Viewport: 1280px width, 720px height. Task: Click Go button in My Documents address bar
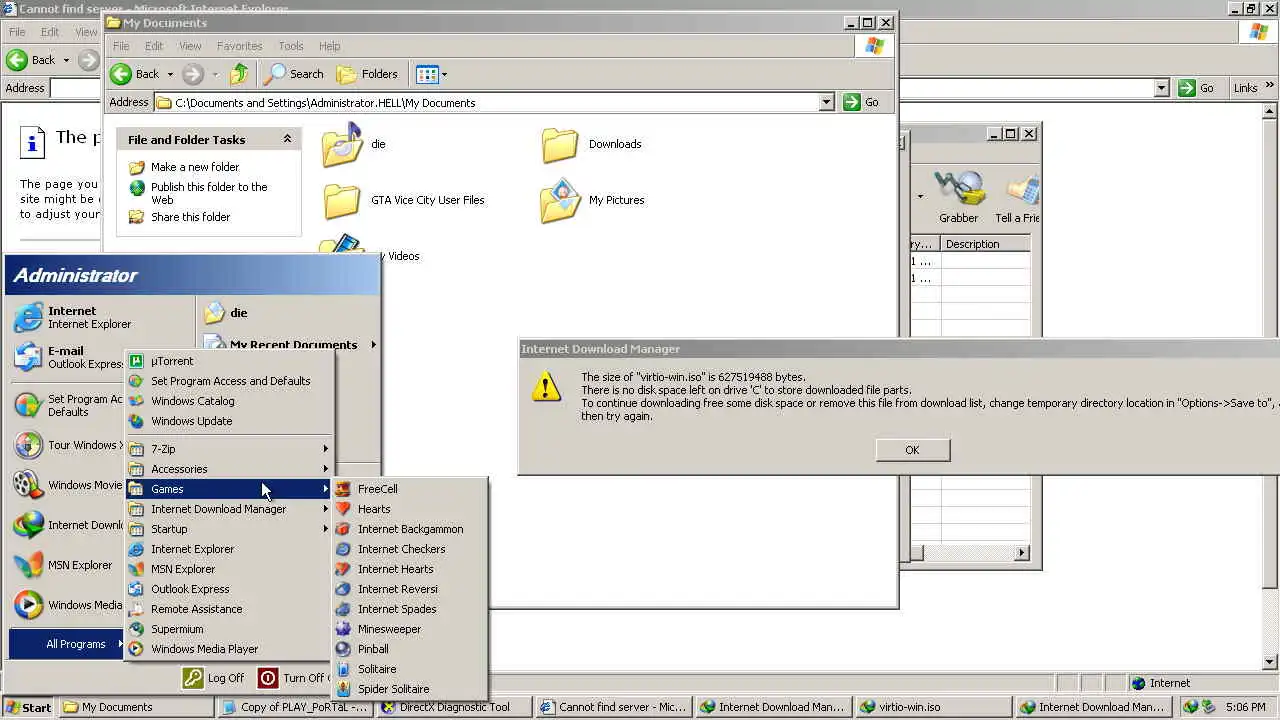862,102
